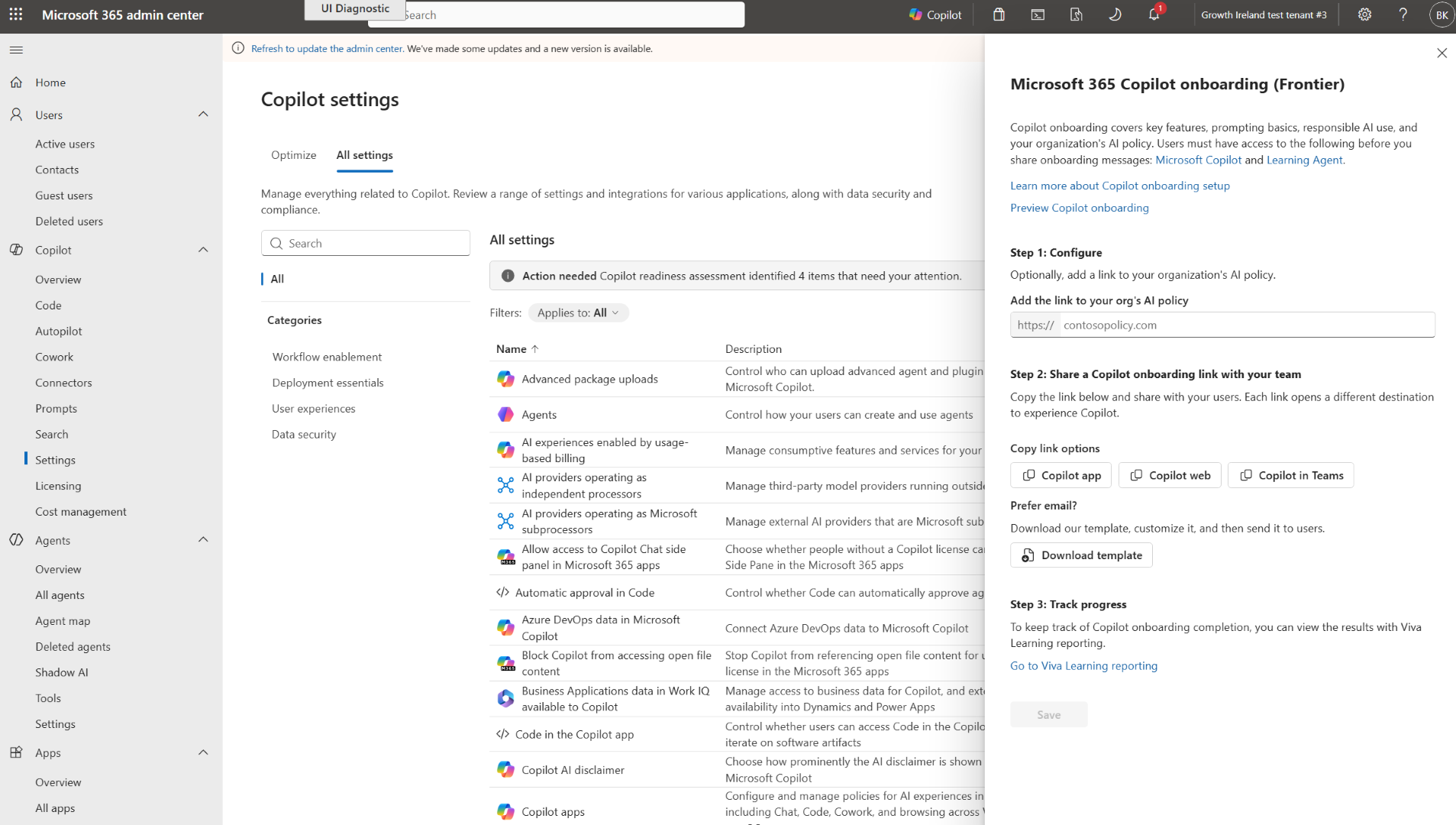Collapse the Users navigation group

pyautogui.click(x=203, y=115)
